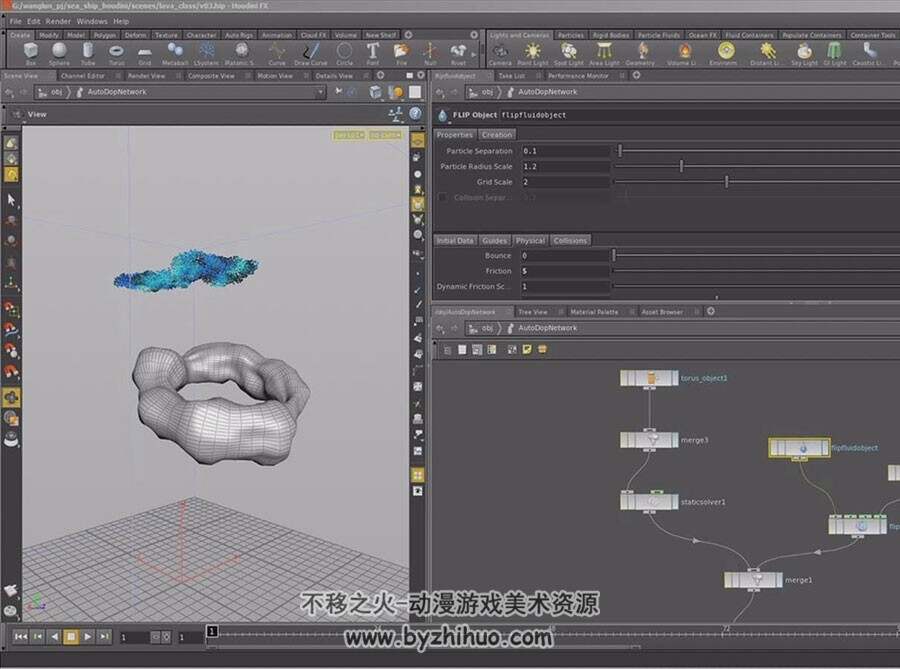Screen dimensions: 900x669
Task: Select the staticsolver1 node
Action: 649,501
